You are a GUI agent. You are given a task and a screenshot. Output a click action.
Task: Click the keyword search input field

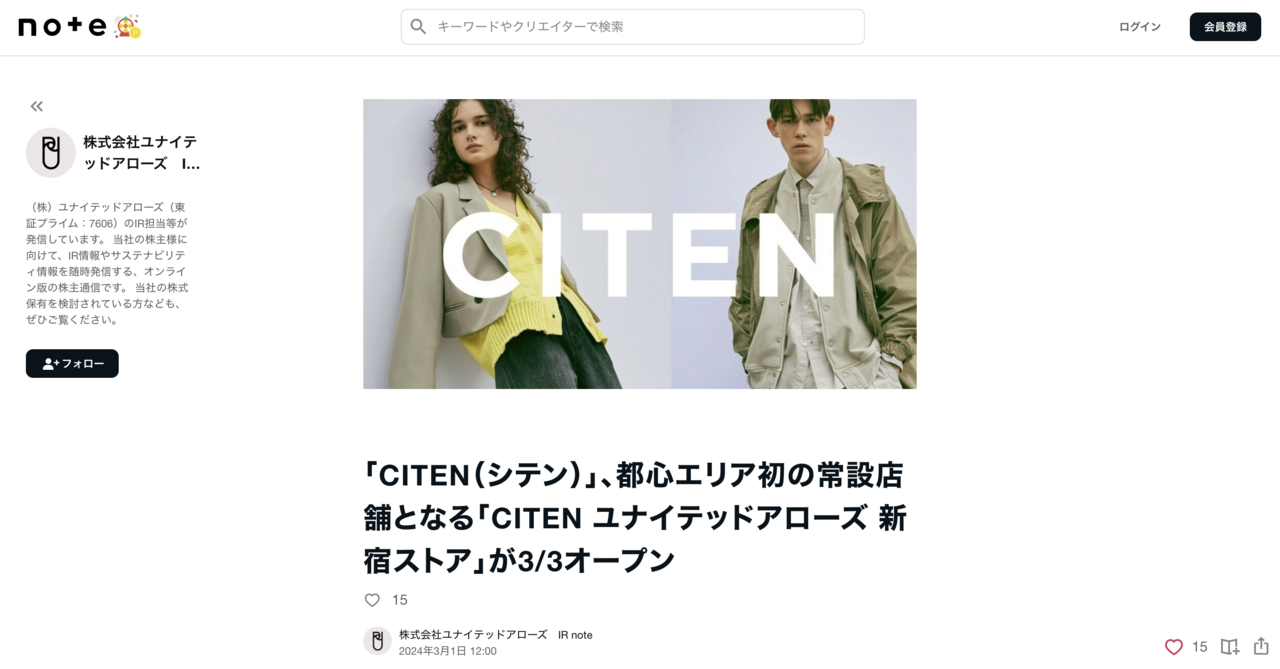coord(632,27)
